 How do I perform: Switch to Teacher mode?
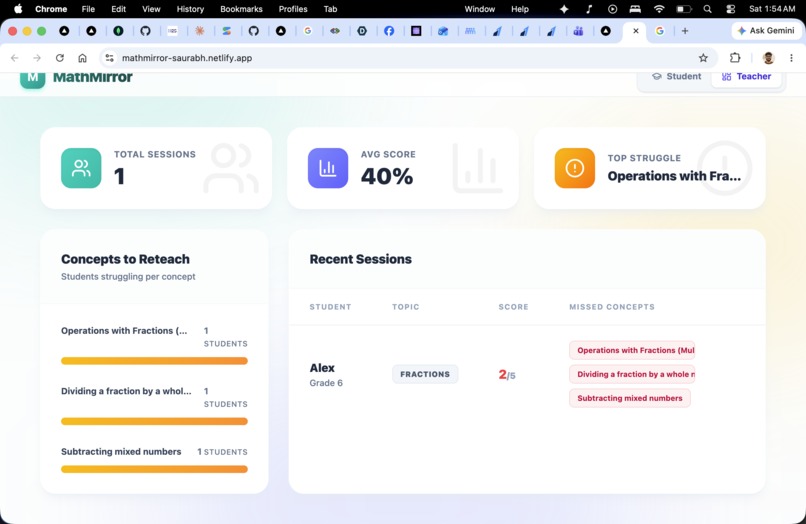point(746,76)
